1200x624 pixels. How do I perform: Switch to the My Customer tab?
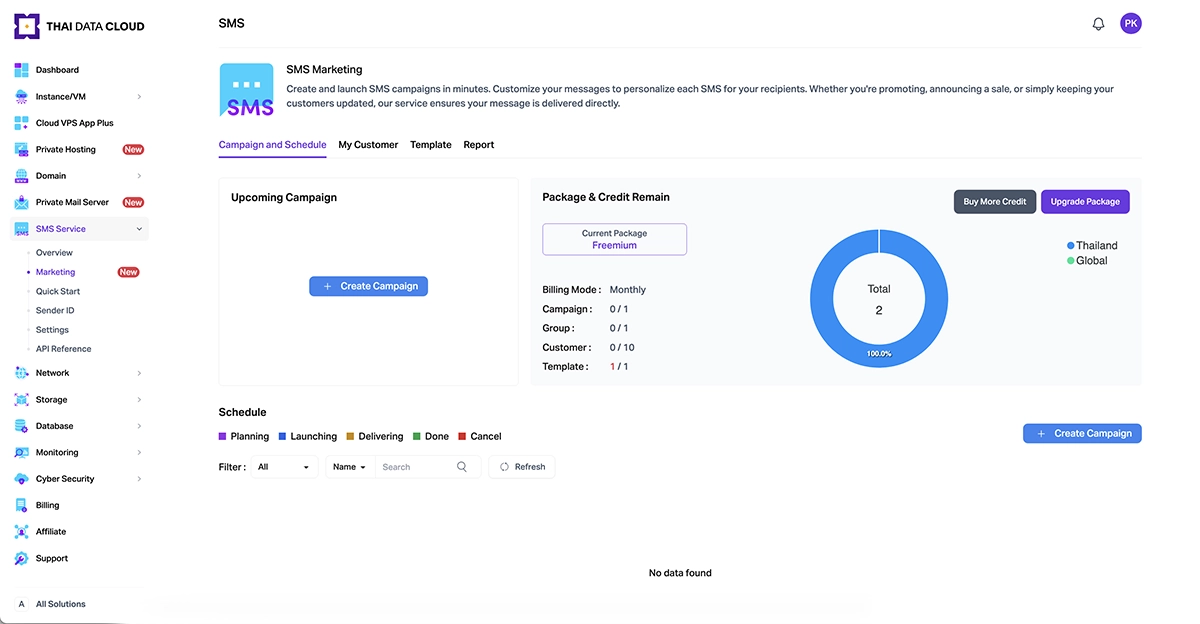tap(368, 145)
